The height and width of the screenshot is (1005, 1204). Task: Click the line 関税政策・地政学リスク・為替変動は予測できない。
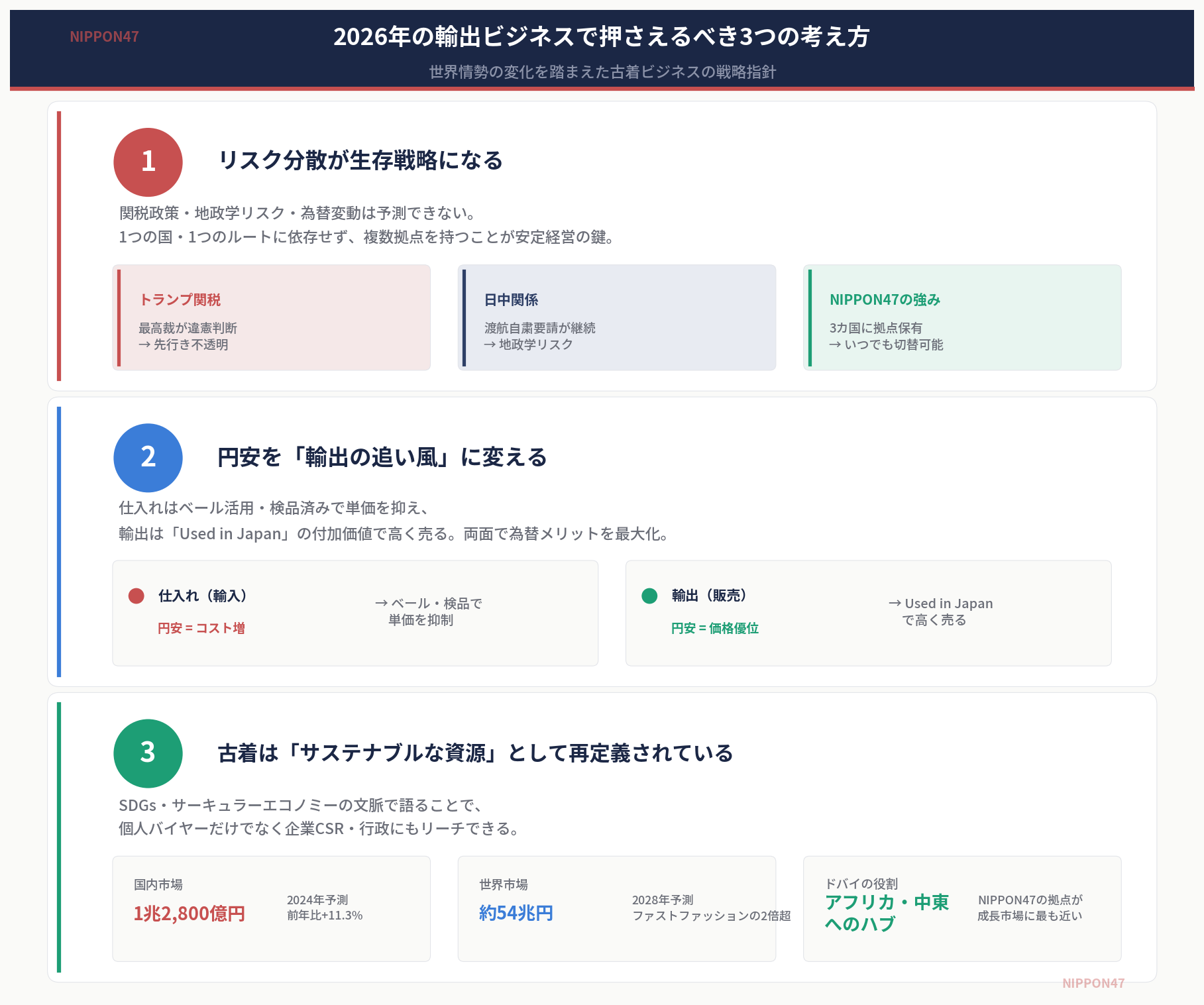(x=299, y=213)
